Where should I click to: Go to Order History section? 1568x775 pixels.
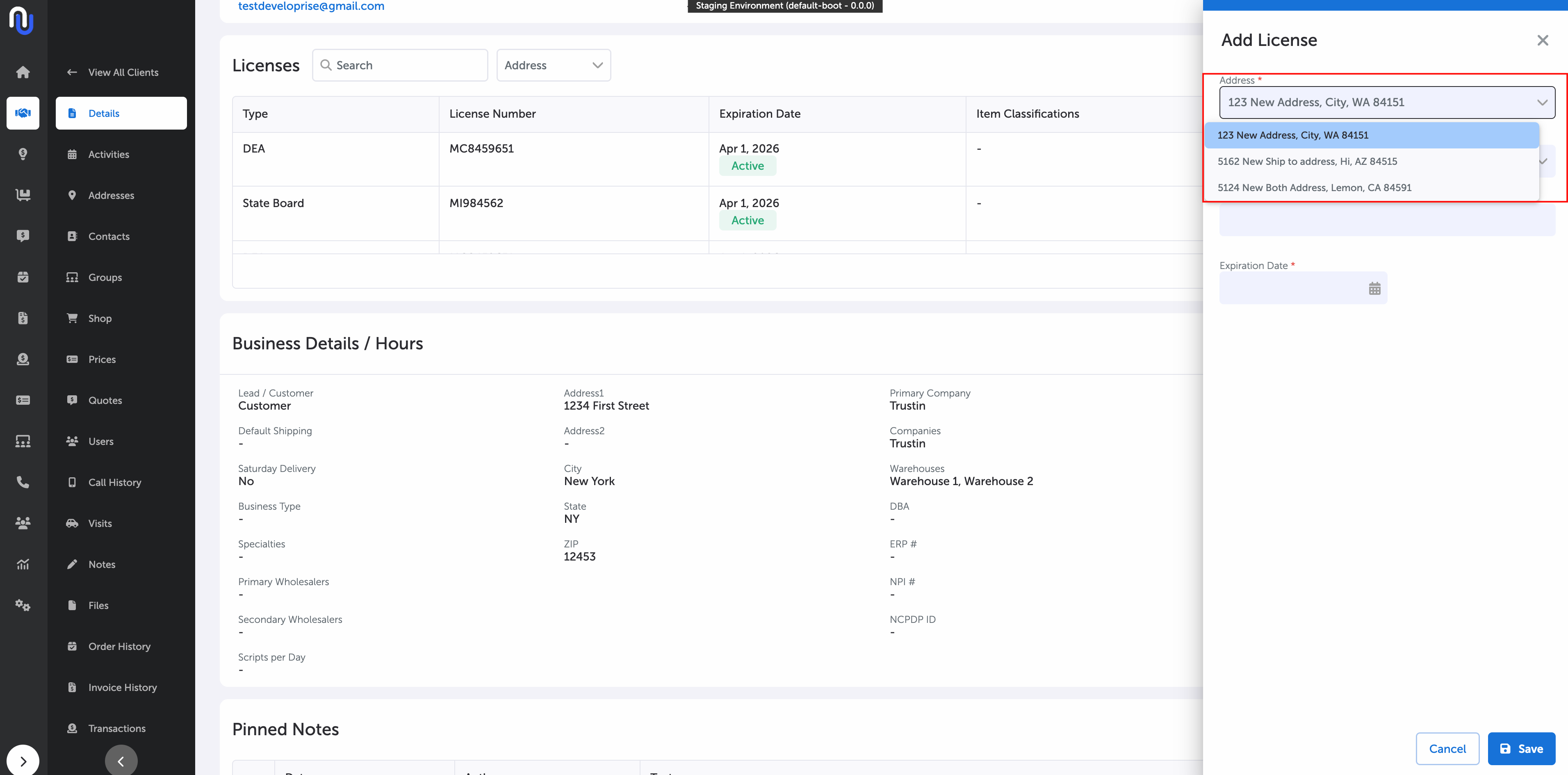(x=119, y=647)
